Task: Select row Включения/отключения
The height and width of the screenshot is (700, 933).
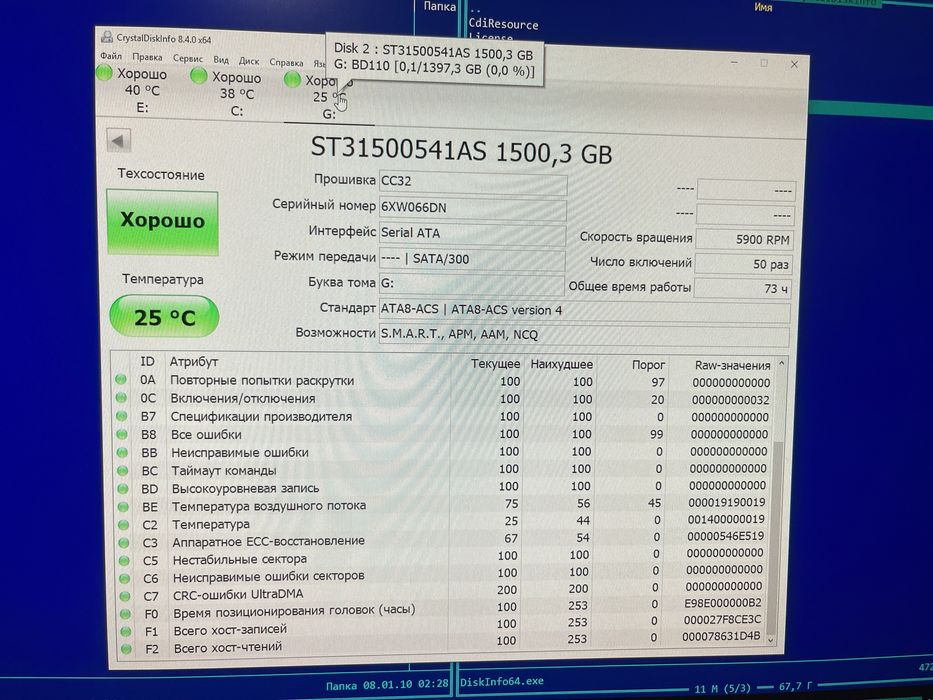Action: pos(443,399)
